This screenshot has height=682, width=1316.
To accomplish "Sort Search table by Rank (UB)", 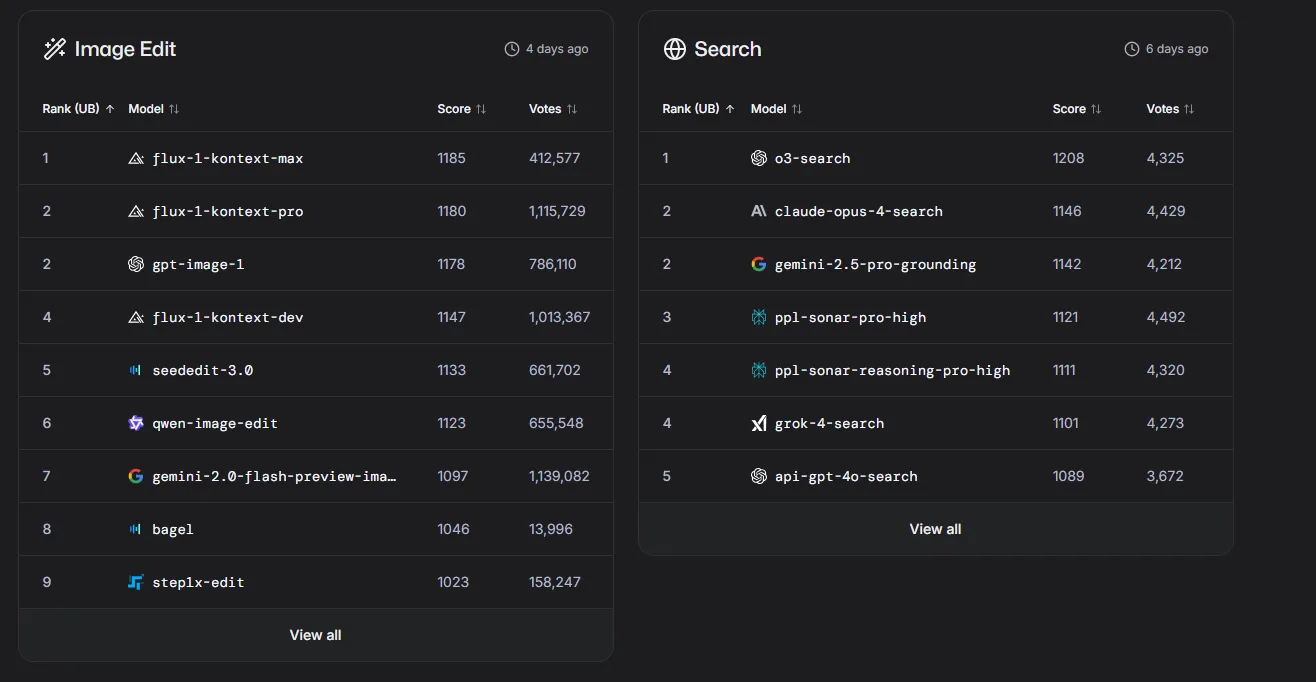I will pos(699,109).
